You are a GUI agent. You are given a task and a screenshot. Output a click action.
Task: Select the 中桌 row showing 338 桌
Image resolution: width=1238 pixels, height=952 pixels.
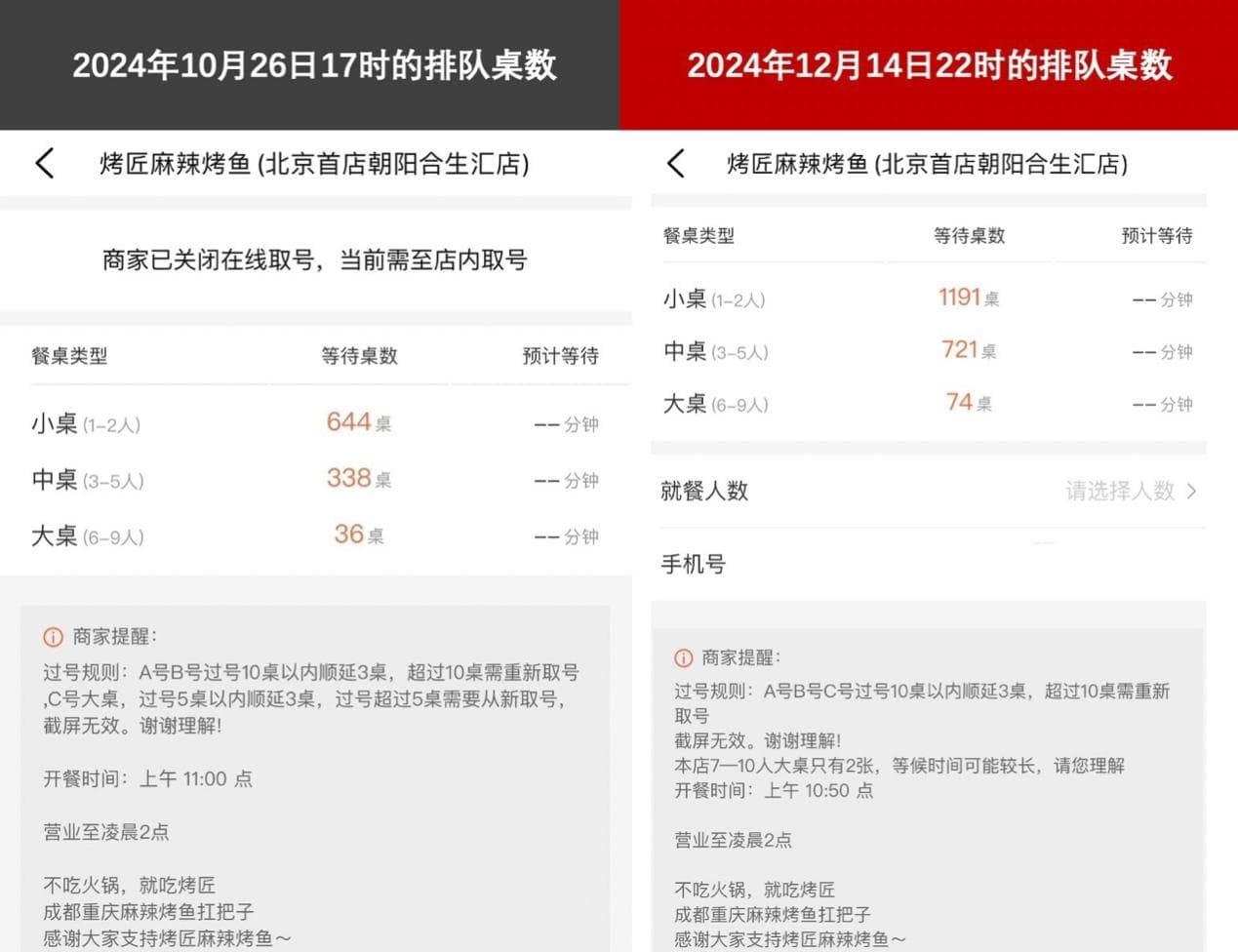(x=315, y=479)
